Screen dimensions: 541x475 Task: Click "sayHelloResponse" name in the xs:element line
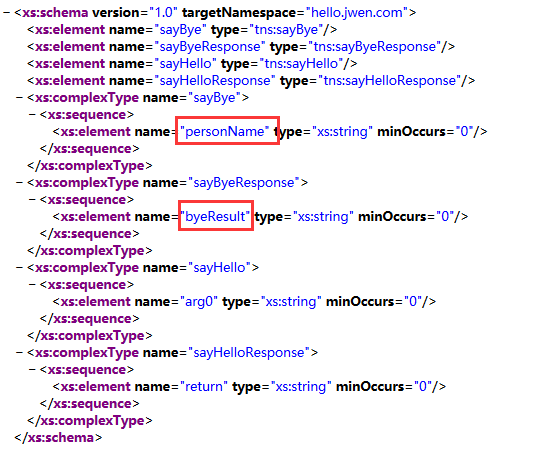point(215,81)
